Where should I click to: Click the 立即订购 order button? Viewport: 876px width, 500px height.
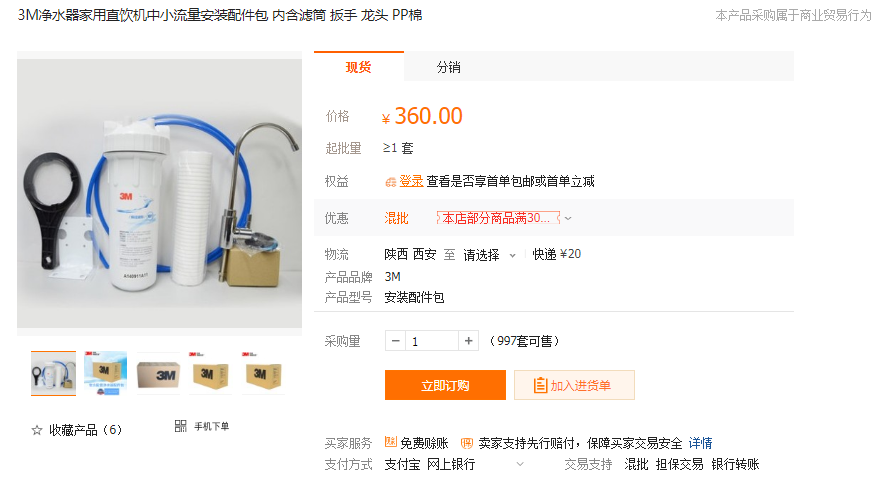[x=445, y=385]
